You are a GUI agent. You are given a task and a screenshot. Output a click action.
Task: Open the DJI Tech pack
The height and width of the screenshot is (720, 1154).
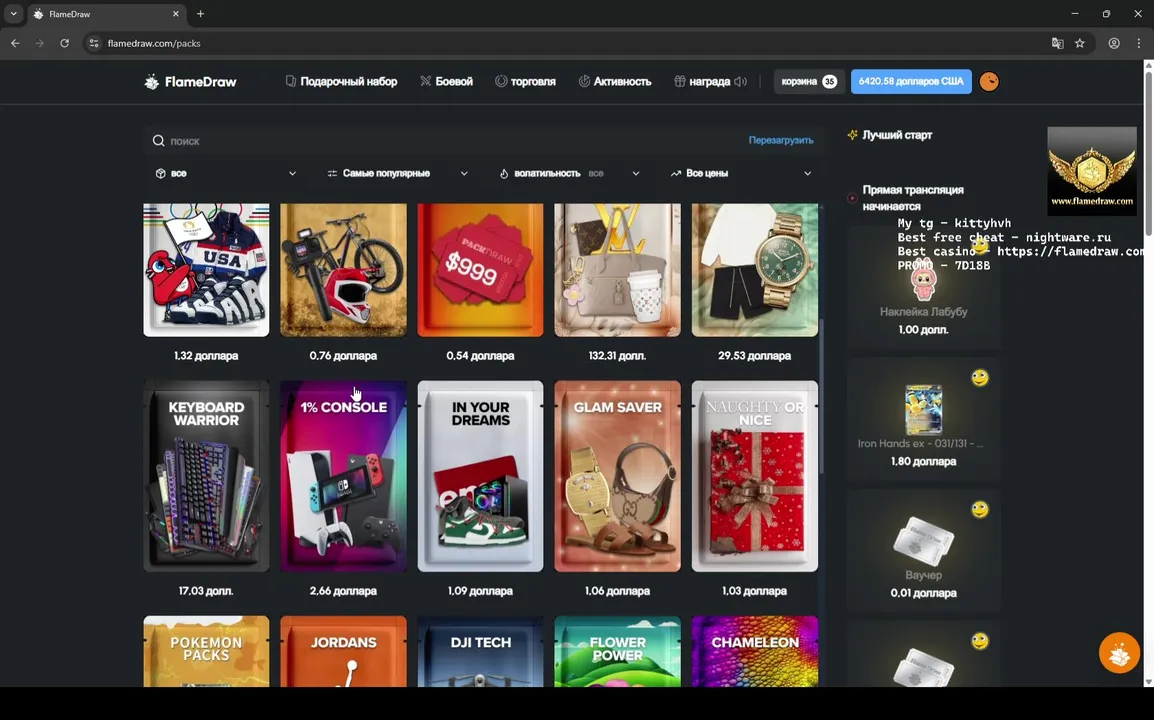point(480,652)
